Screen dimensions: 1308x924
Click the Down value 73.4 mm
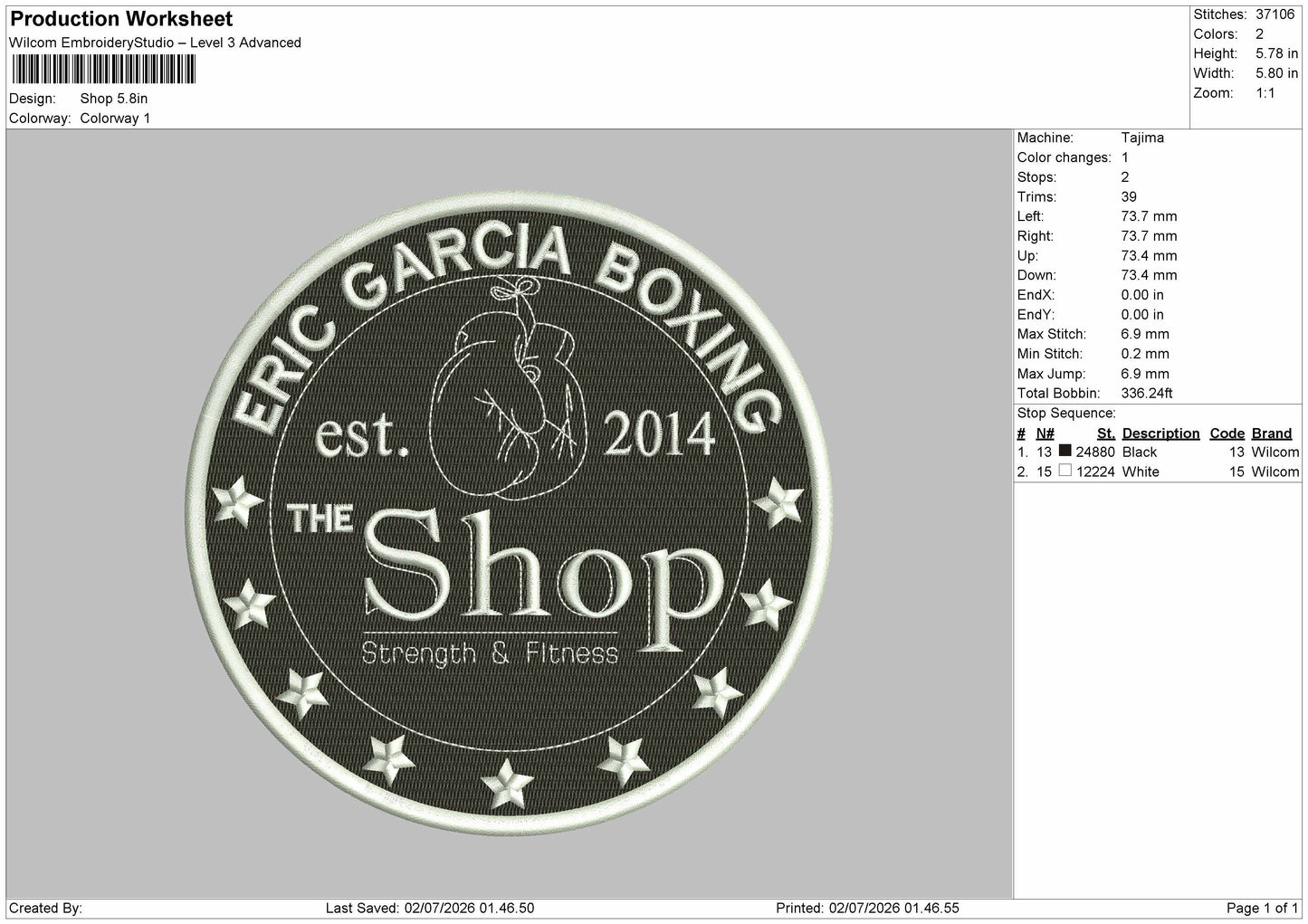click(1149, 275)
